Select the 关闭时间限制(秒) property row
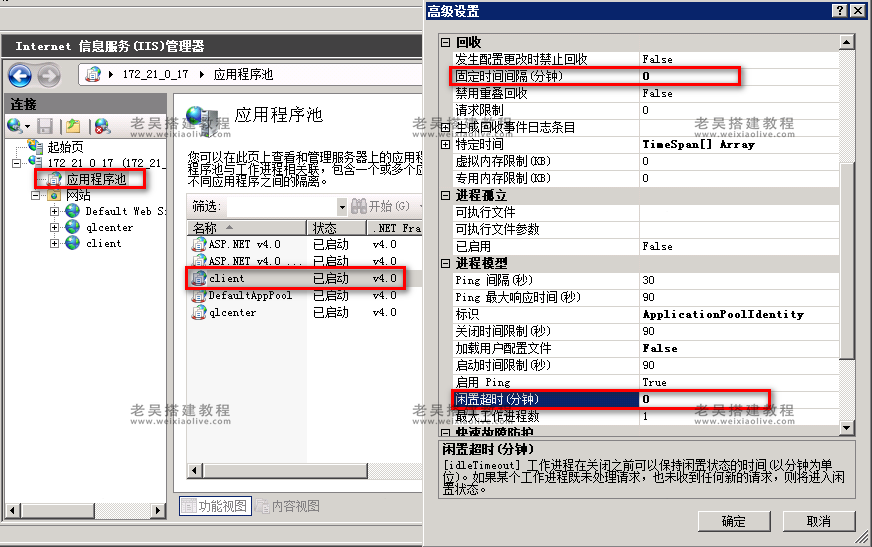Image resolution: width=872 pixels, height=547 pixels. [x=646, y=331]
